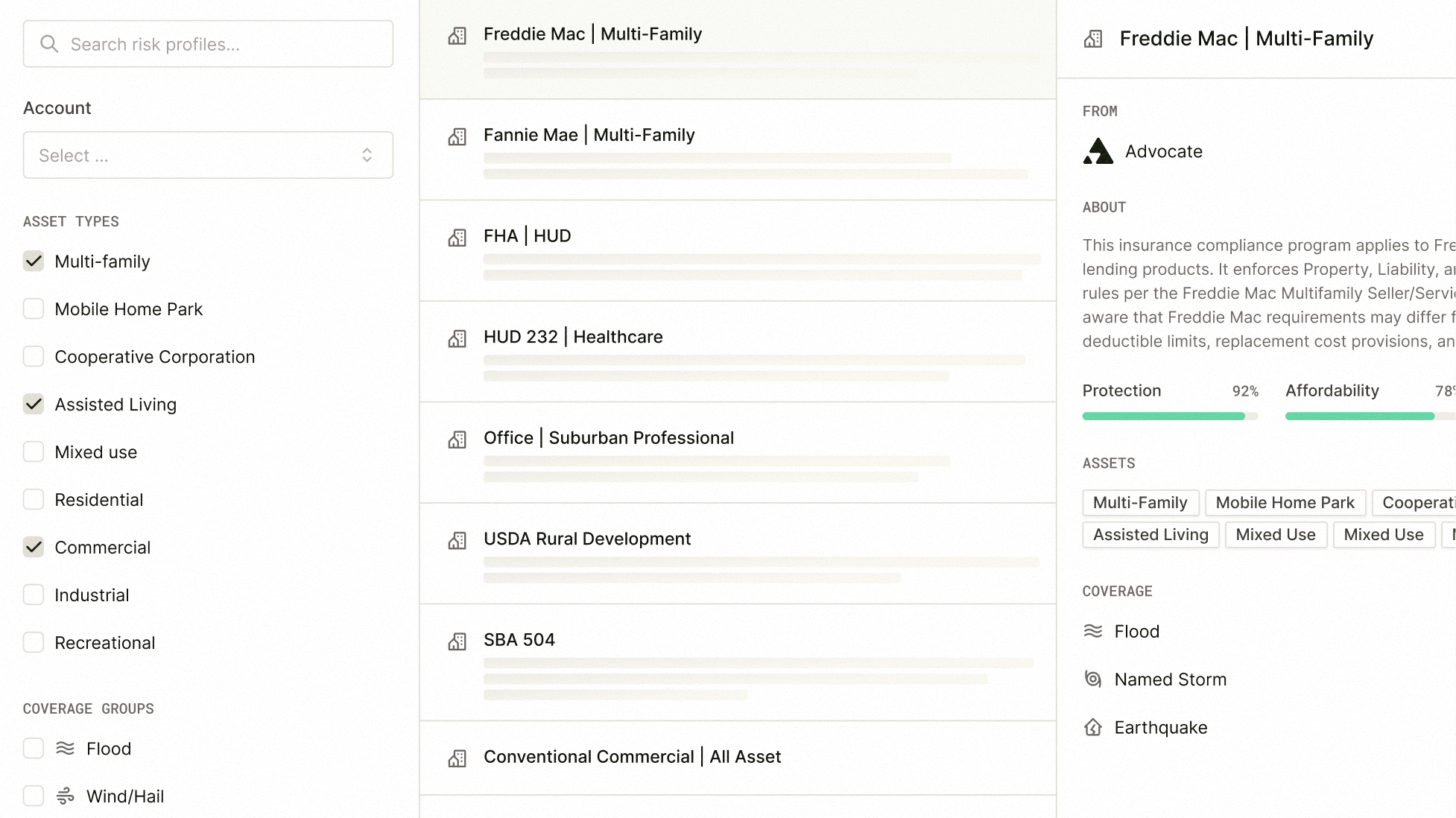
Task: Click the Multi-Family asset tag
Action: tap(1140, 503)
